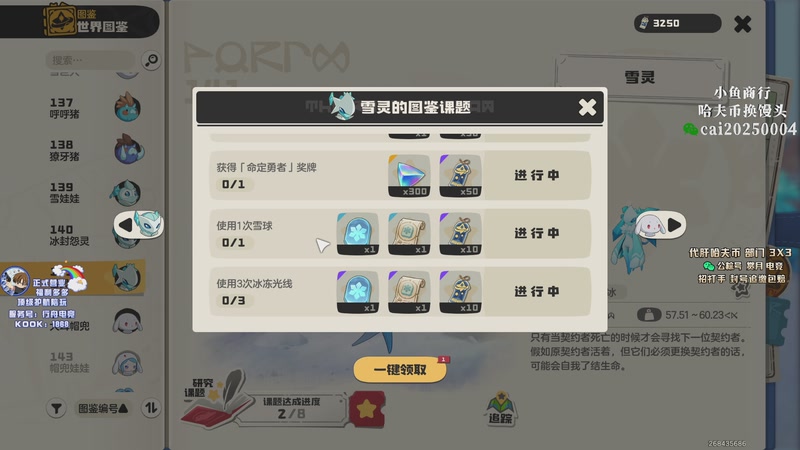
Task: Click 进行中 status for 命定勇者 task
Action: click(x=537, y=176)
